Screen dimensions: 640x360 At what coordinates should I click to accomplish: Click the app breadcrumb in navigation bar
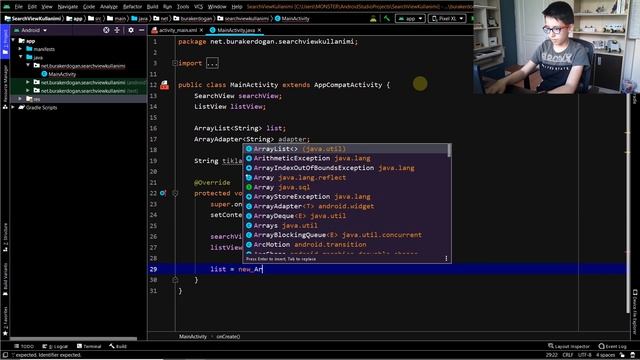pos(74,18)
